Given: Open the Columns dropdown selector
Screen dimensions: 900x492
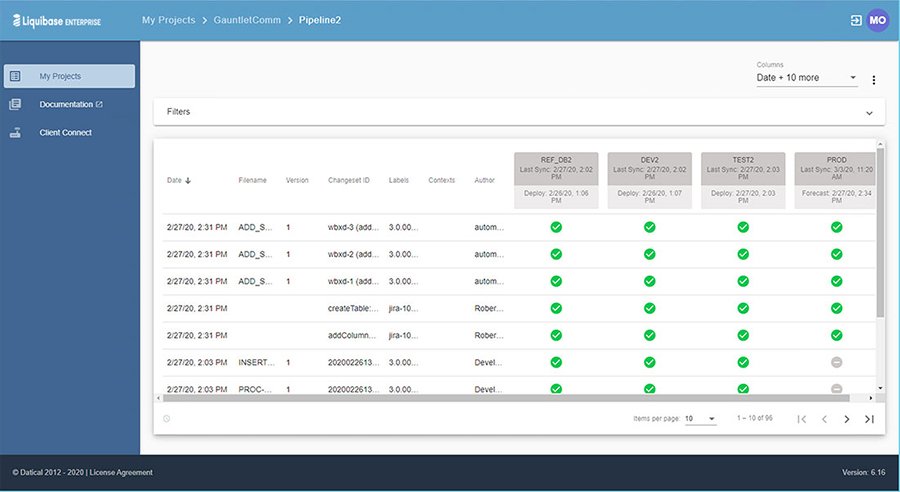Looking at the screenshot, I should coord(806,78).
